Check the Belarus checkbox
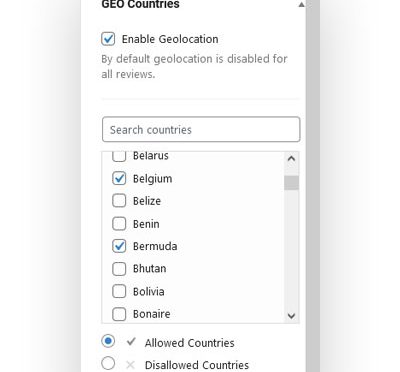 pyautogui.click(x=119, y=156)
